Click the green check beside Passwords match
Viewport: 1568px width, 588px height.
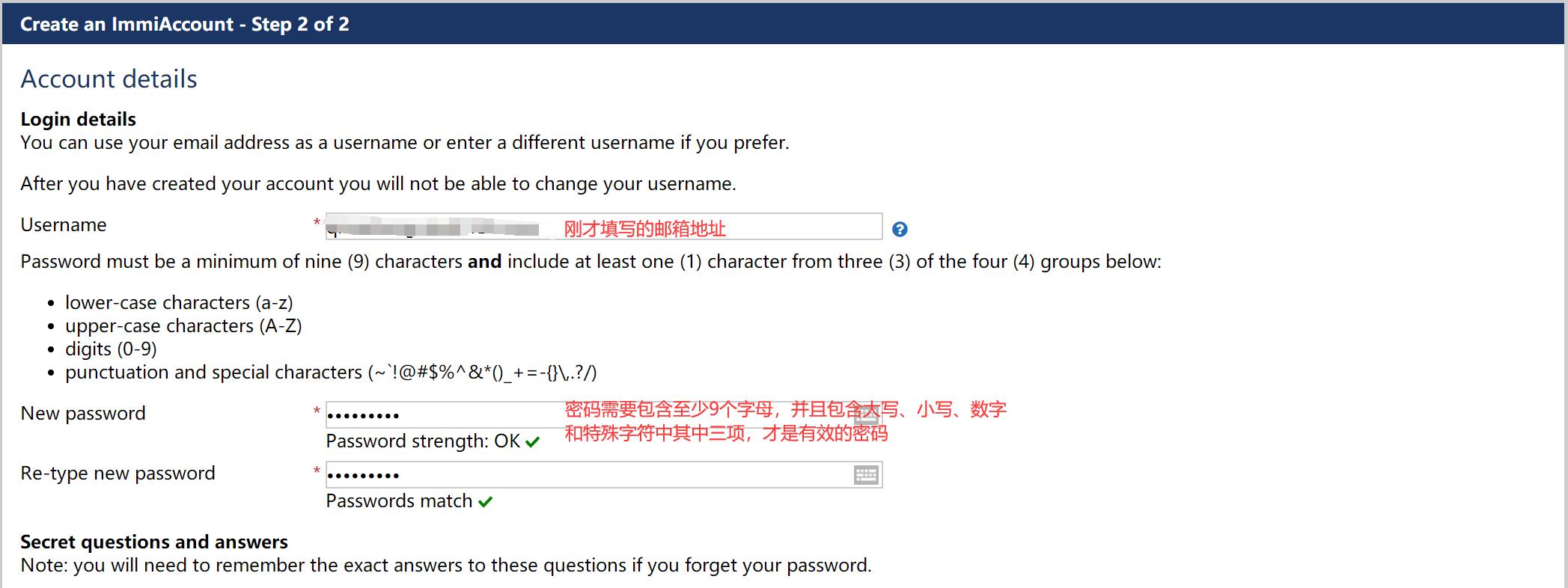[x=486, y=502]
